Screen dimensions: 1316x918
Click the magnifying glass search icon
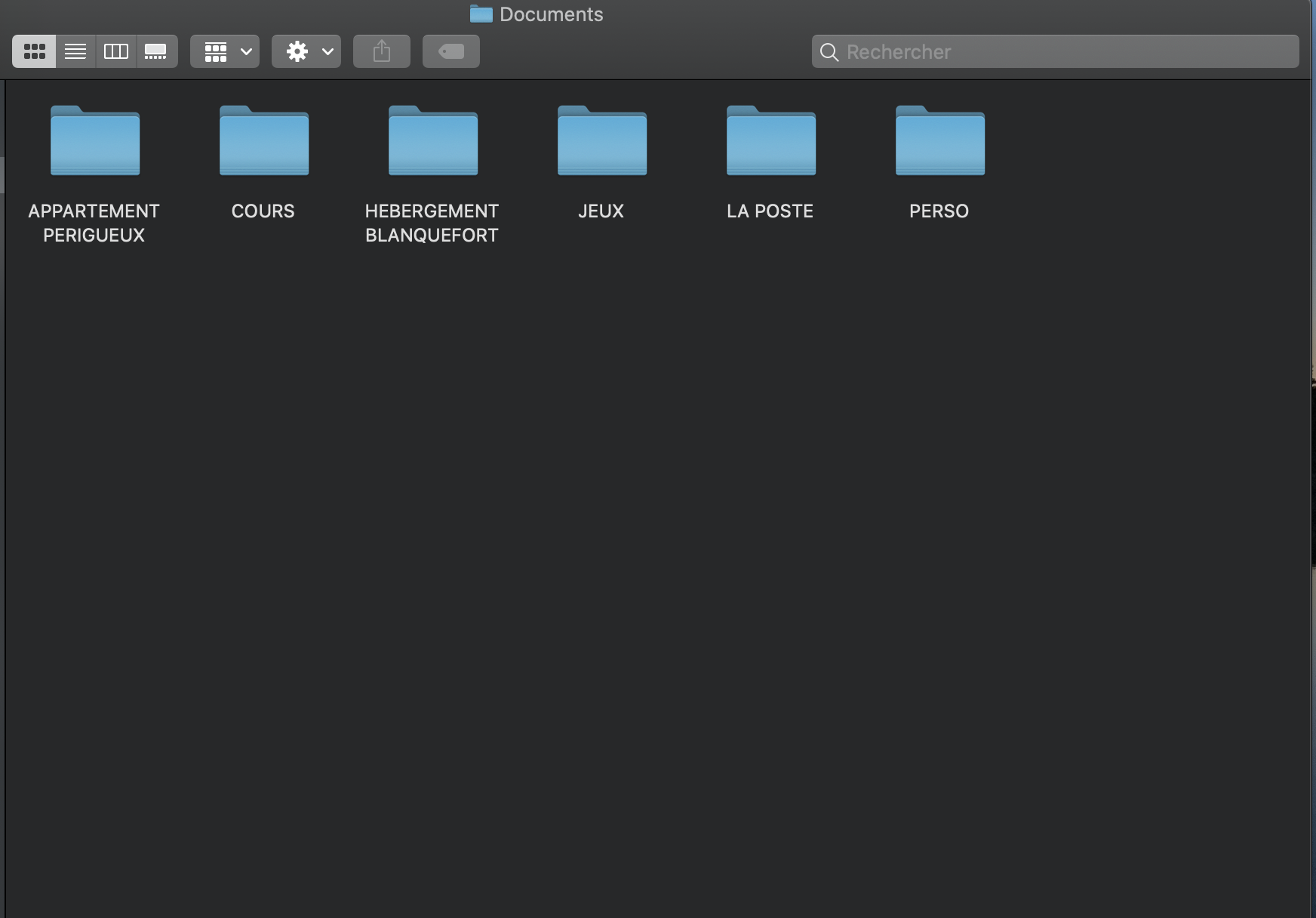[x=829, y=52]
